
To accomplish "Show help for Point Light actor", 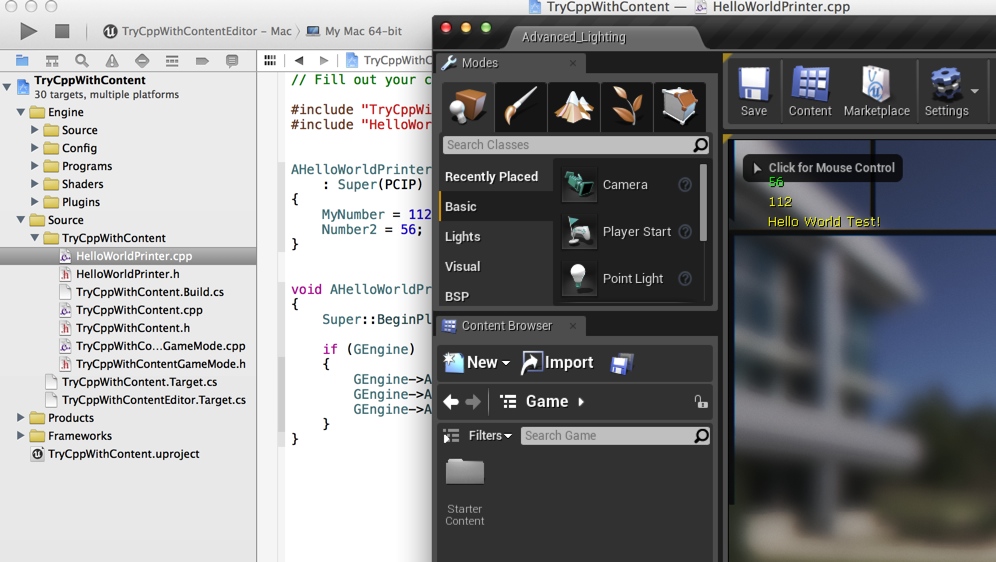I will point(685,278).
